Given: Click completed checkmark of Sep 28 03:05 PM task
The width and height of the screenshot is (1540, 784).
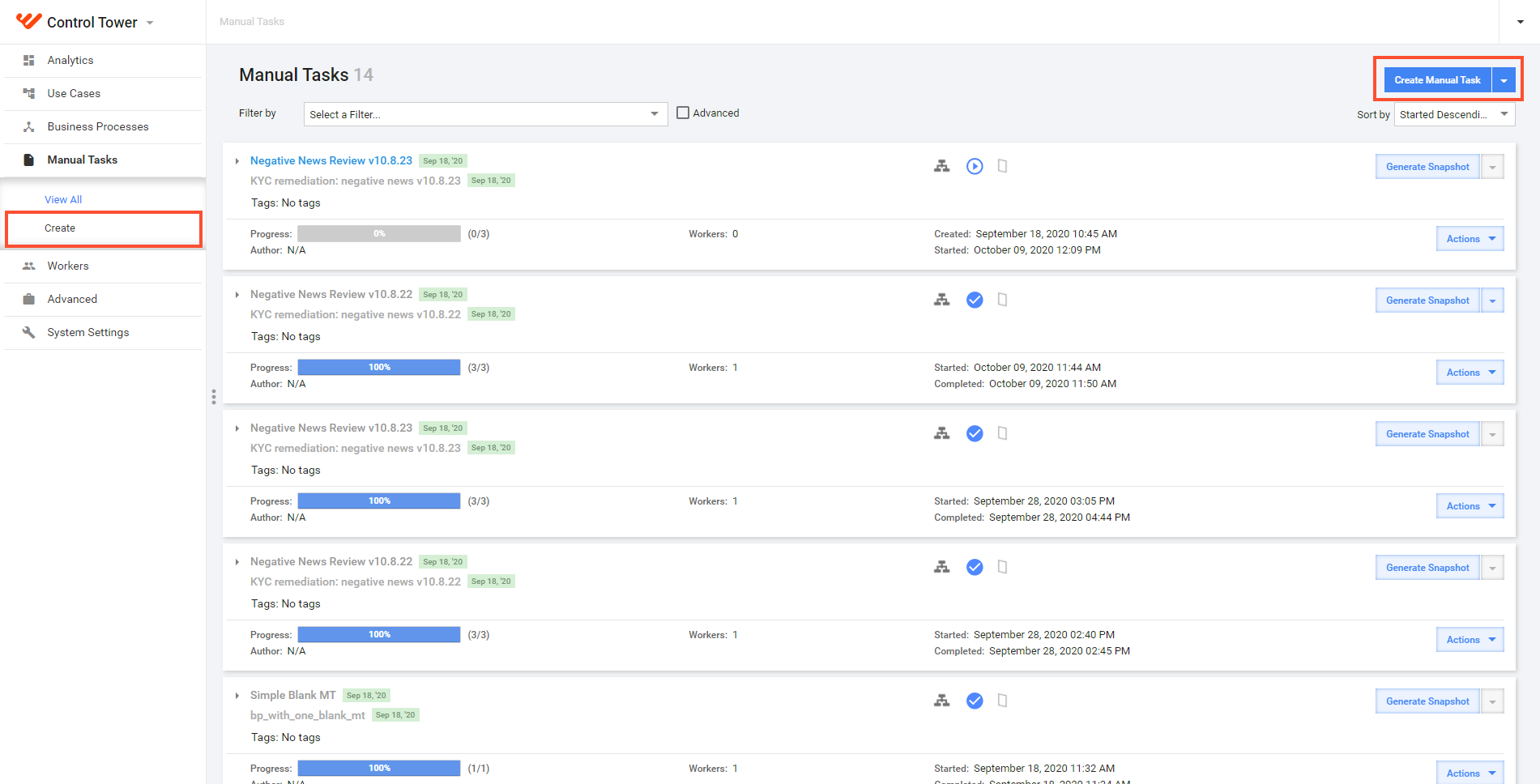Looking at the screenshot, I should (x=975, y=433).
